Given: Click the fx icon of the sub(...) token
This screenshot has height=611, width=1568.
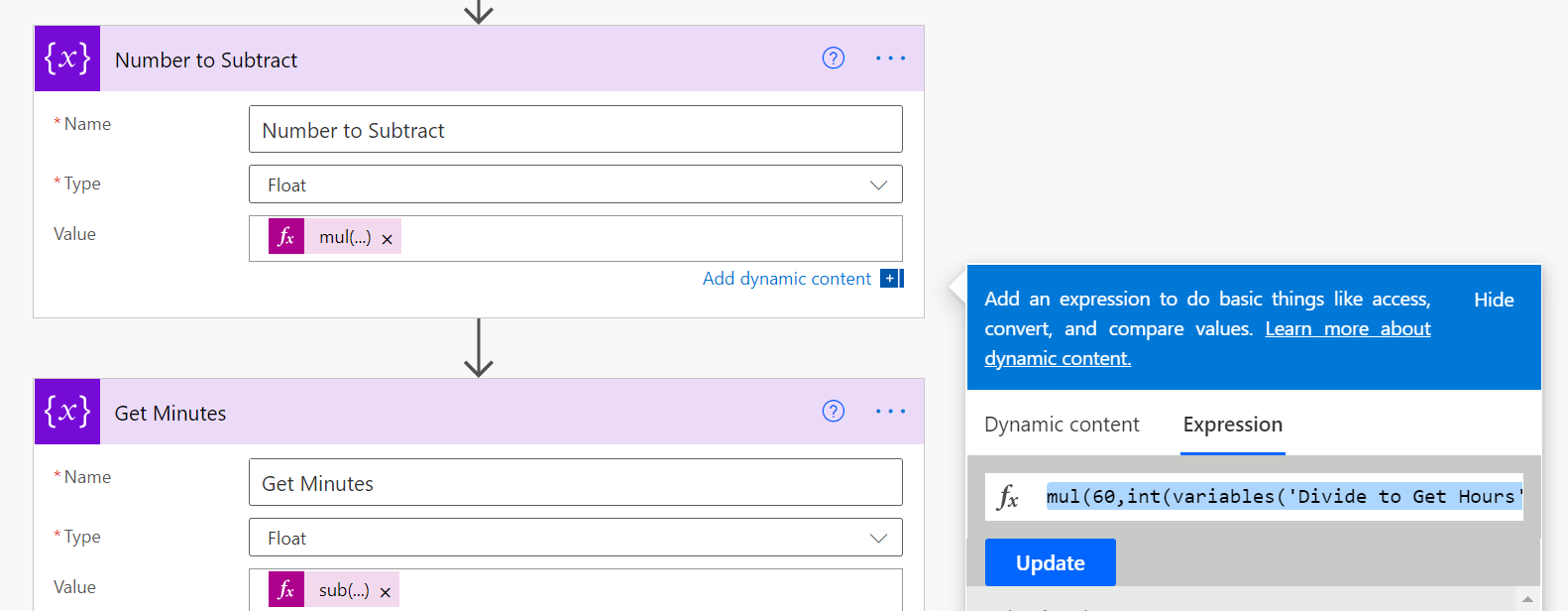Looking at the screenshot, I should (286, 589).
